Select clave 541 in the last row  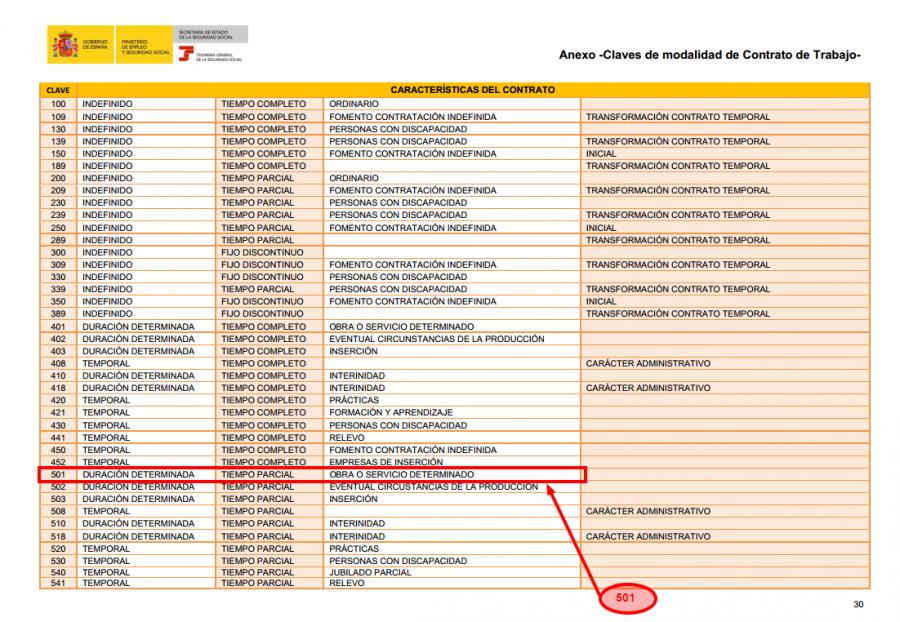(58, 583)
